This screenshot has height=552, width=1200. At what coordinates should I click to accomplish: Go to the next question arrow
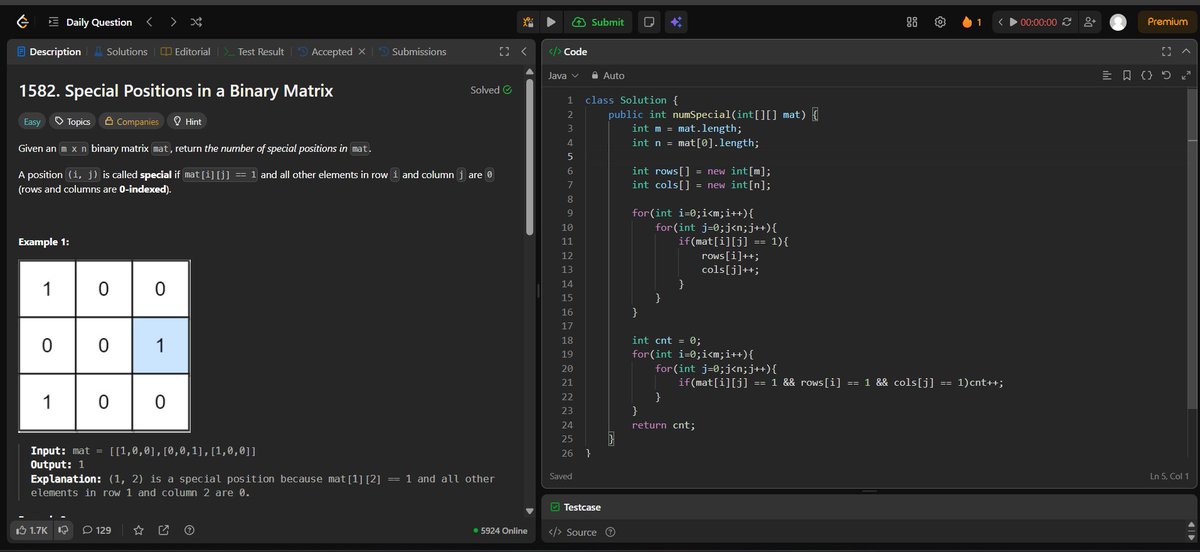pos(174,22)
